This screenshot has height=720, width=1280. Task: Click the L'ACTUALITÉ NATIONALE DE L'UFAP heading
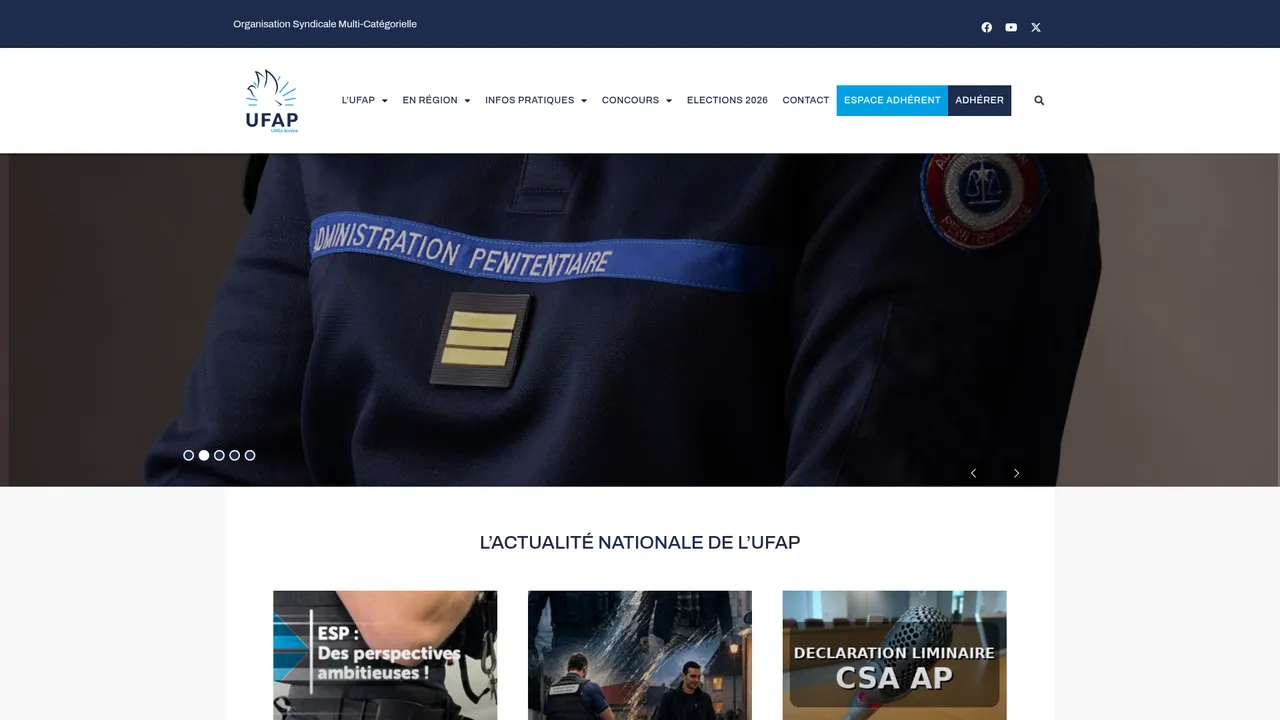click(640, 542)
